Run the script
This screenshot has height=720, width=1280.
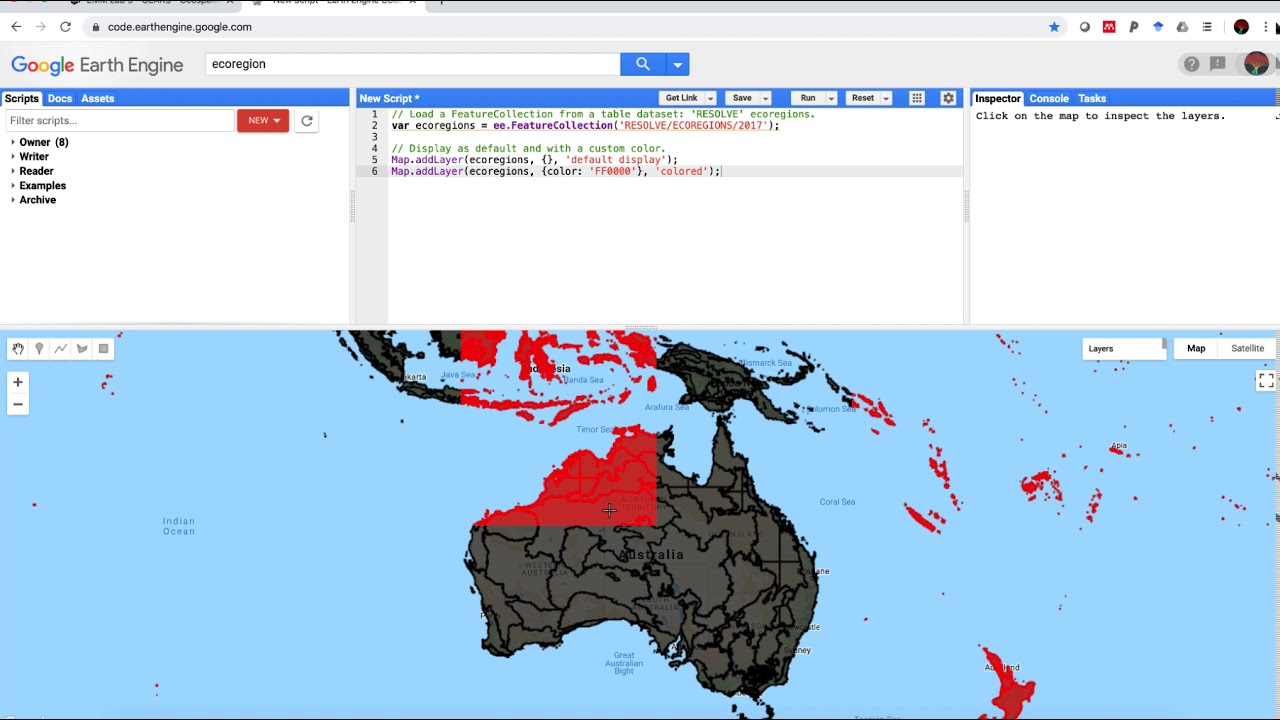pos(808,98)
